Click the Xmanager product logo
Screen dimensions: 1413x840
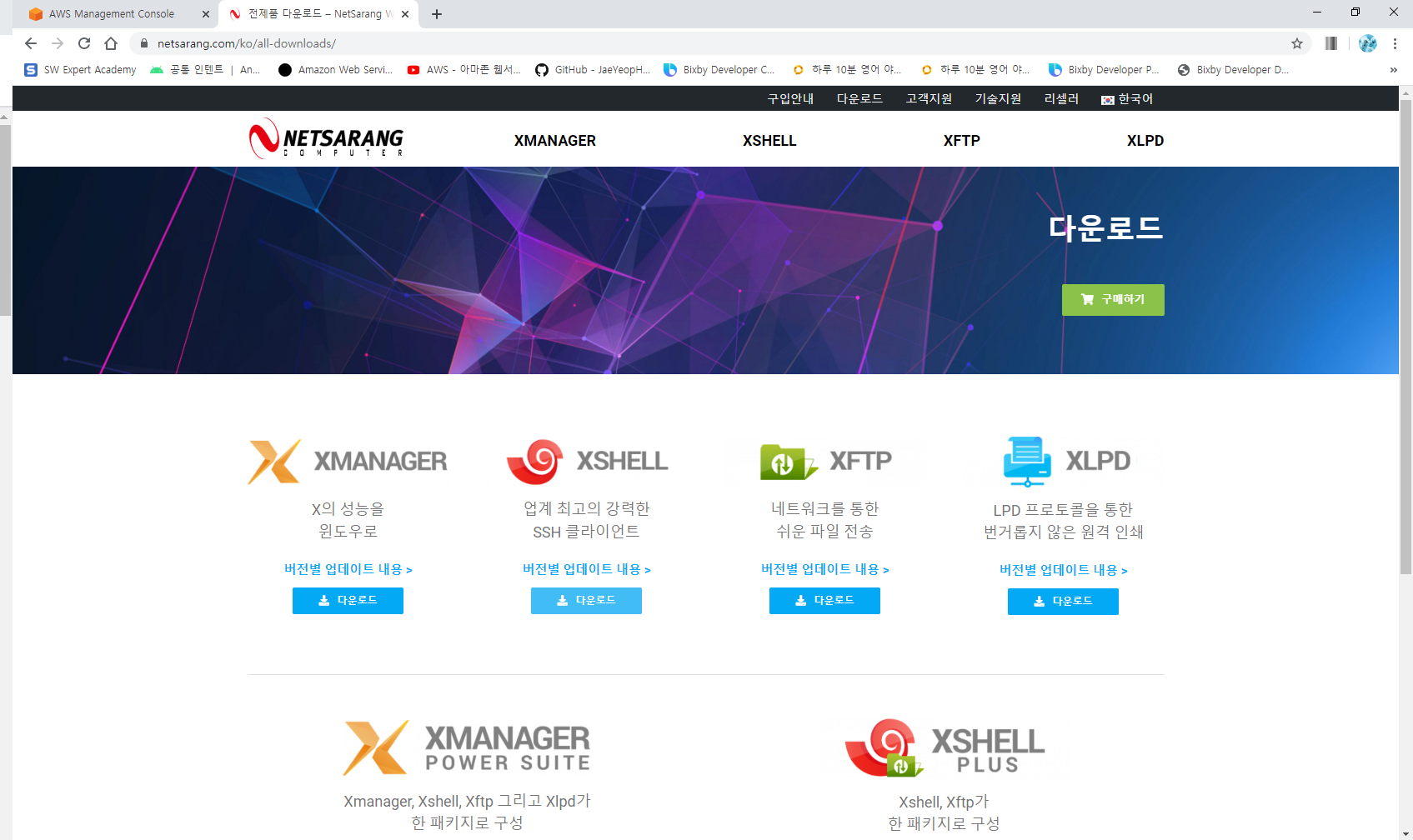(x=348, y=461)
